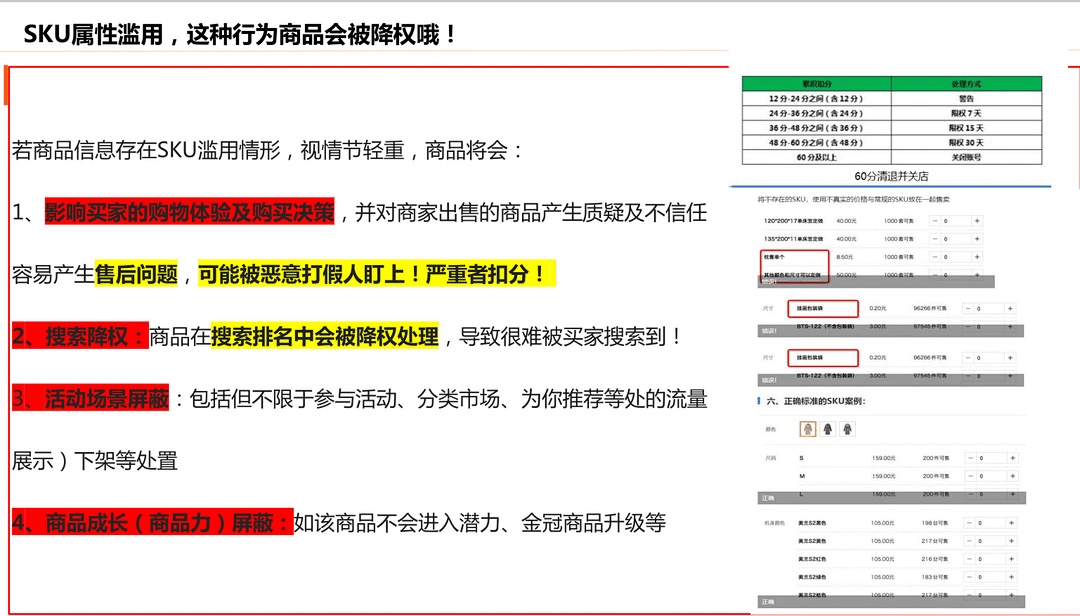Click the highlighted 搜索降权 heading text

tap(80, 336)
